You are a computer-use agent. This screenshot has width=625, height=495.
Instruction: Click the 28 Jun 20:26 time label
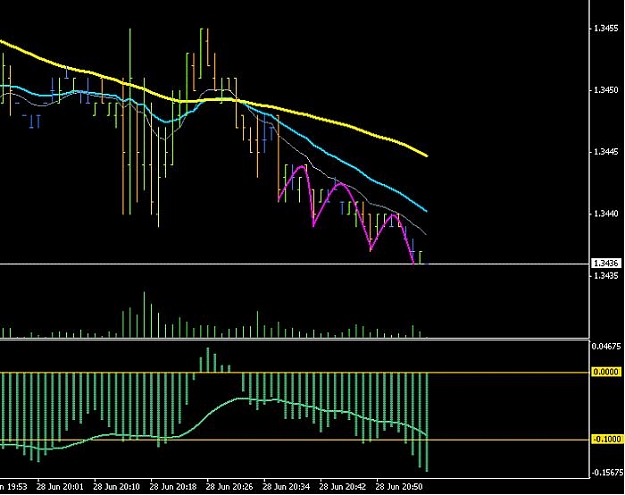(x=230, y=487)
